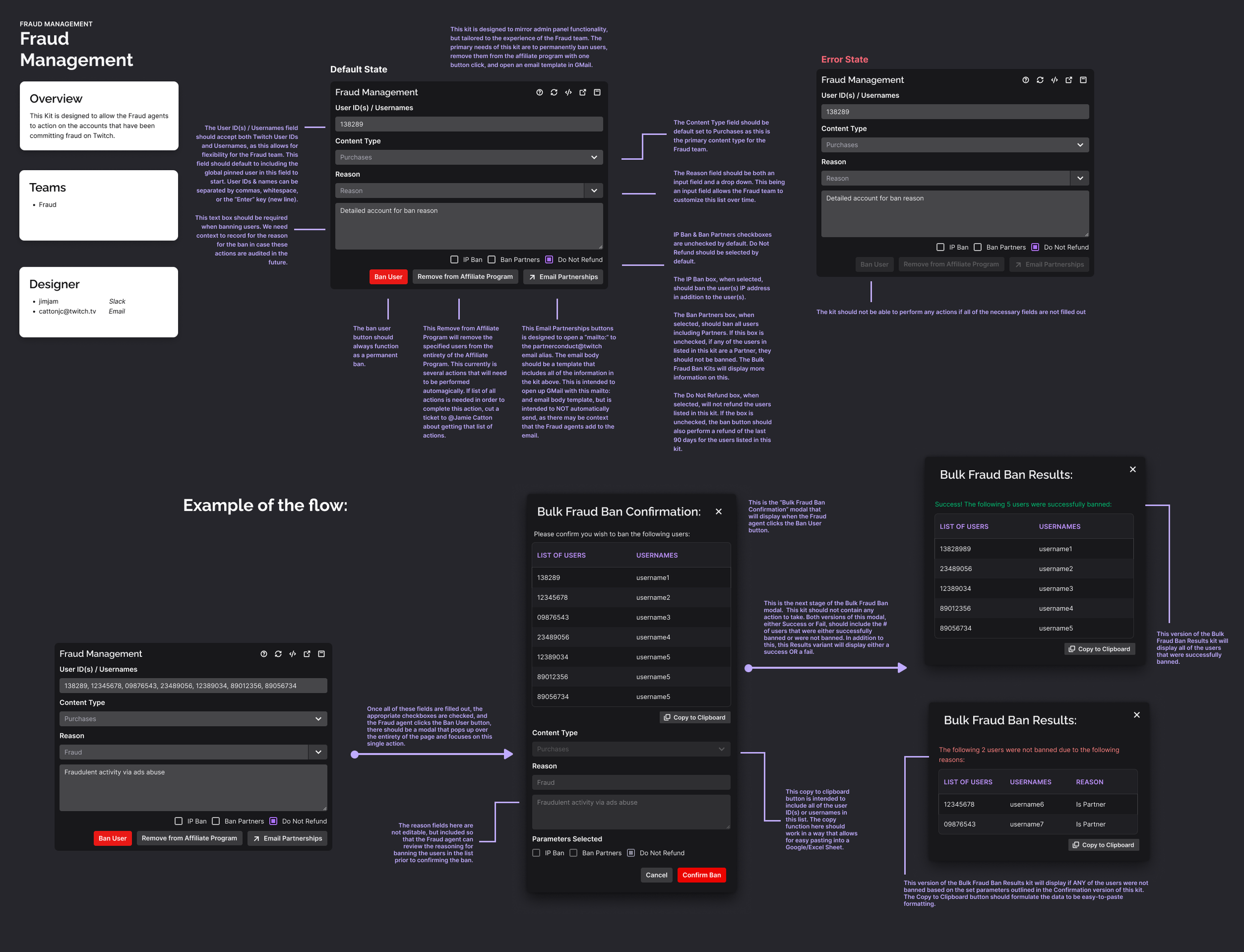Click Cancel in confirmation modal

click(656, 875)
